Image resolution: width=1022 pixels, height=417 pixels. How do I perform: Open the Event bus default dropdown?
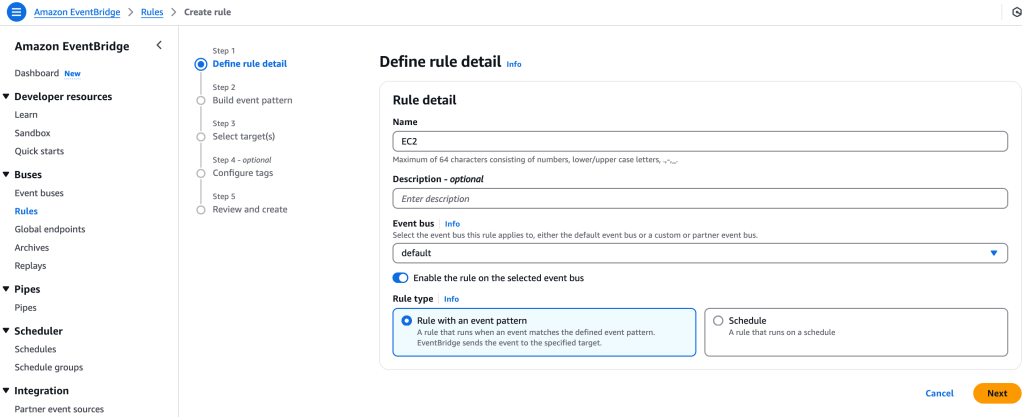pos(700,253)
